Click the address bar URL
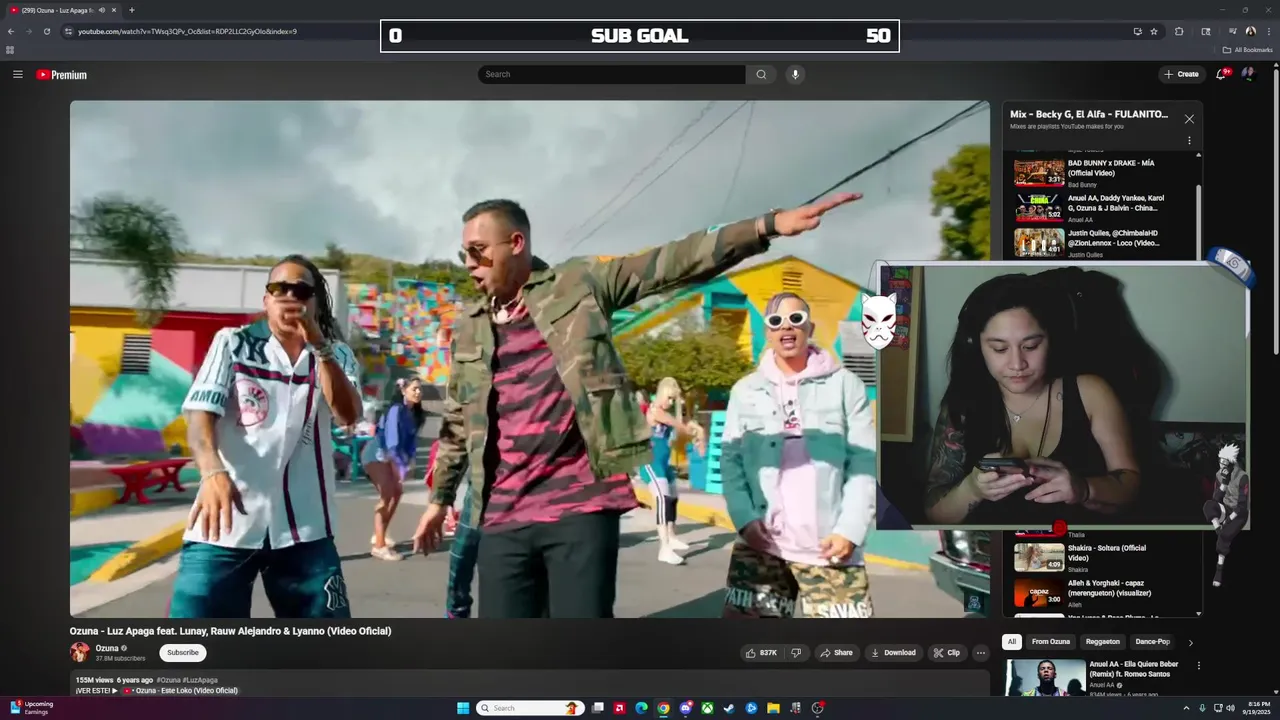The height and width of the screenshot is (720, 1280). click(x=187, y=31)
